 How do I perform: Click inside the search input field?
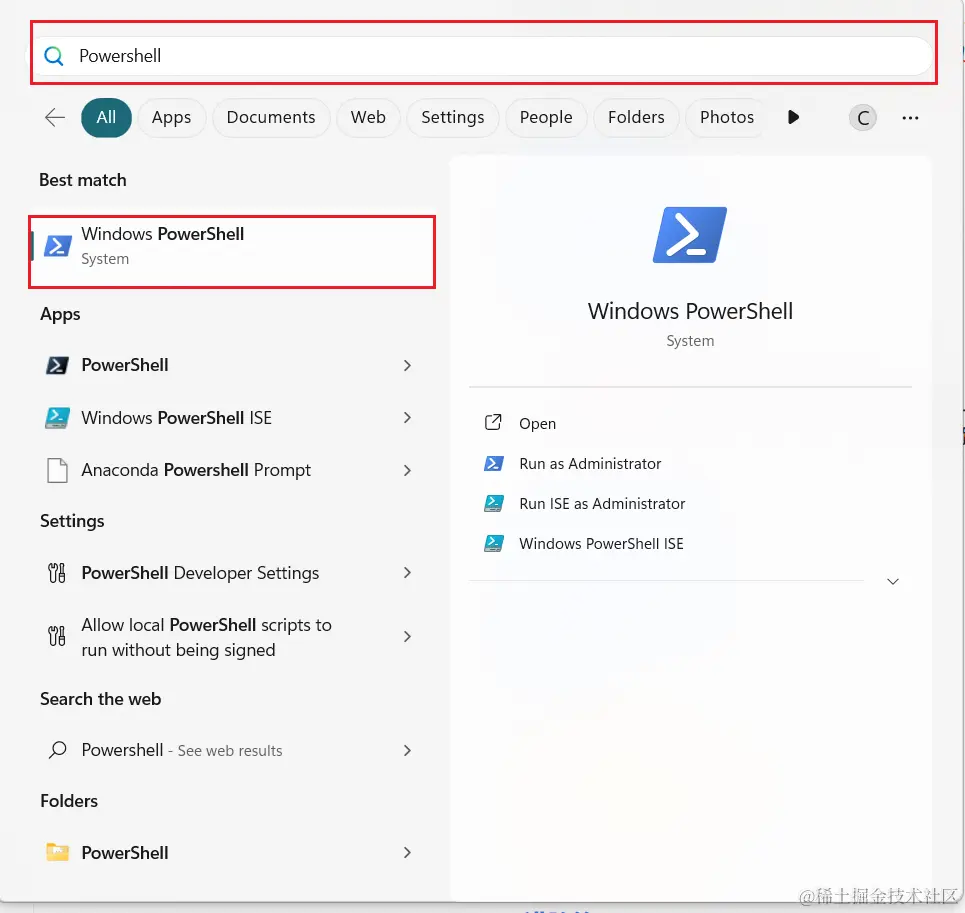400,56
